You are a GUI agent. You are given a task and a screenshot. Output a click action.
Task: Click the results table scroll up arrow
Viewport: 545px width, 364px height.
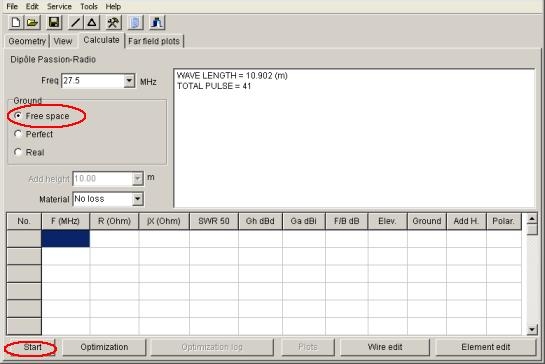pyautogui.click(x=532, y=219)
